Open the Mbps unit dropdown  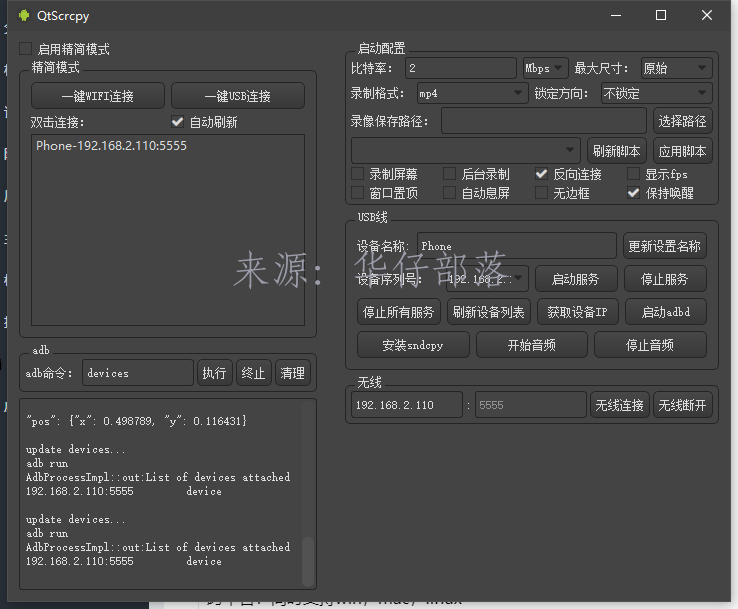(545, 68)
